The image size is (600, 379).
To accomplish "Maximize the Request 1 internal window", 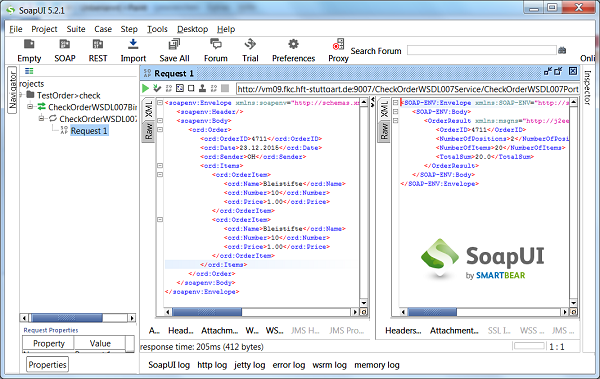I will [558, 71].
